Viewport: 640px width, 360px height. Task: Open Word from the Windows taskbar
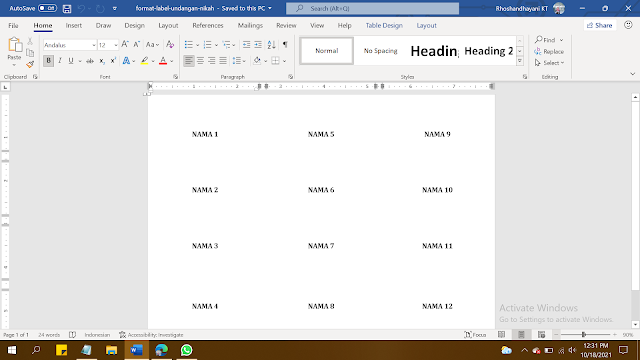(136, 350)
